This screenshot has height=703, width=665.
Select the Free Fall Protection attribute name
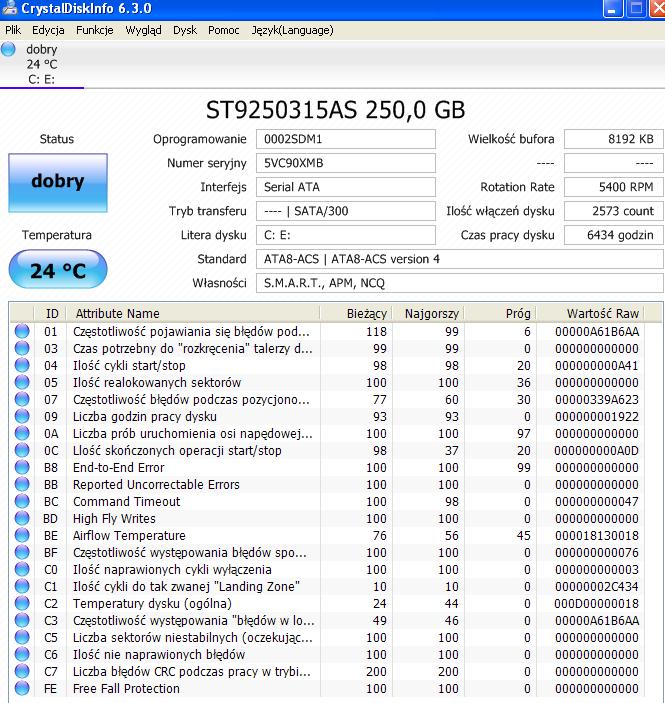(x=126, y=689)
